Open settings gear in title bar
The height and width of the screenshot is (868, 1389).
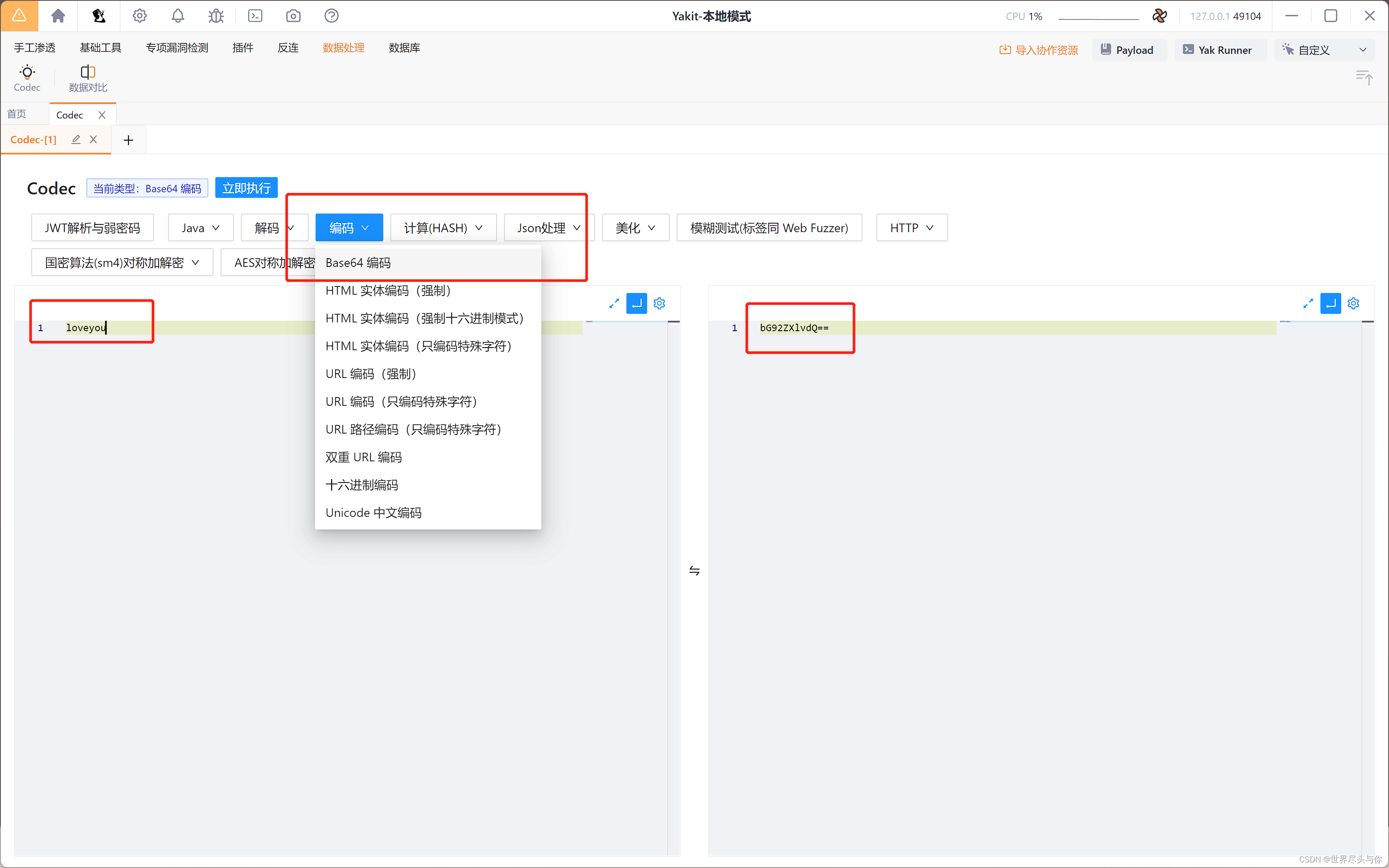[x=139, y=16]
